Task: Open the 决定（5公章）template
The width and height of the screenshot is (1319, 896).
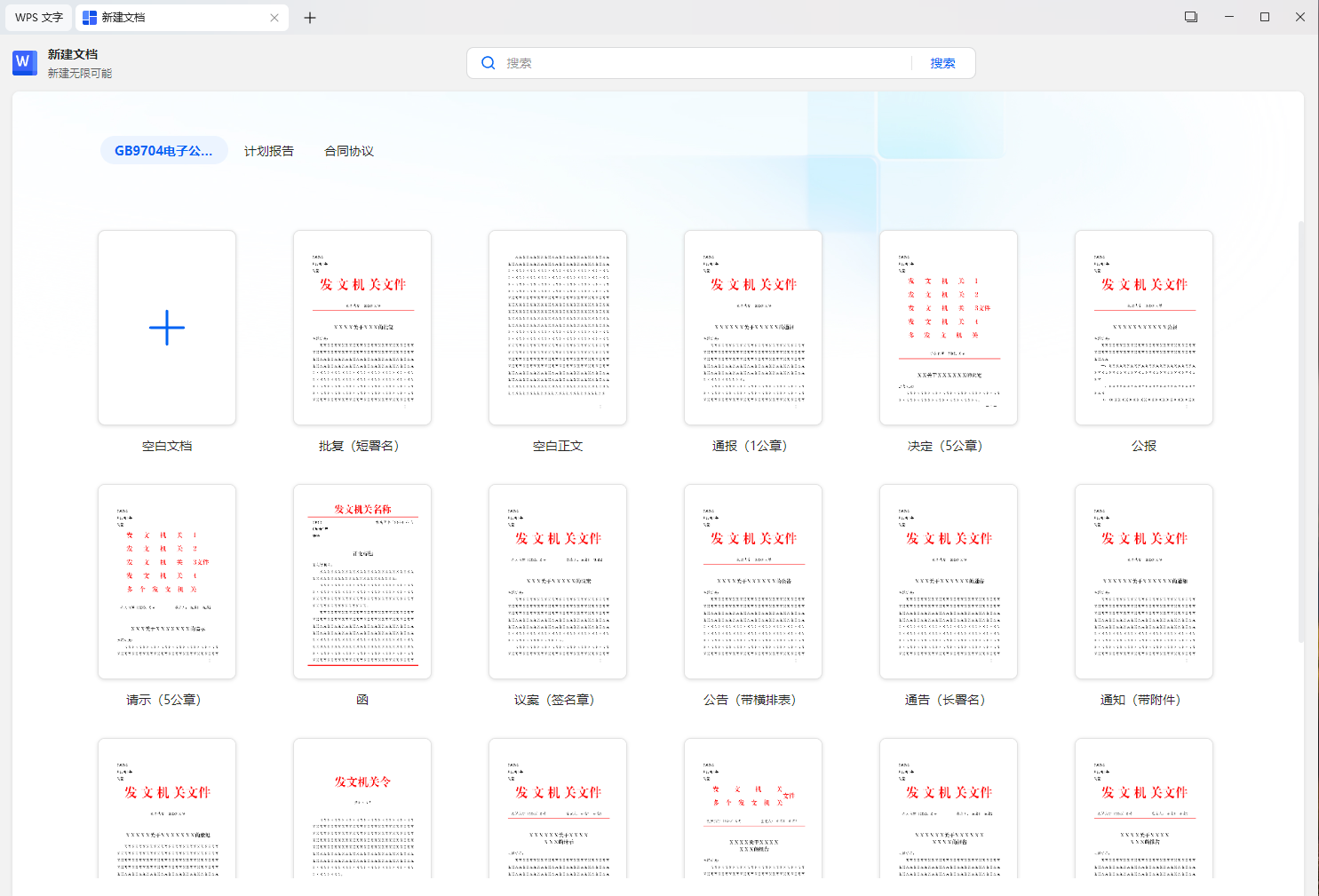Action: coord(949,328)
